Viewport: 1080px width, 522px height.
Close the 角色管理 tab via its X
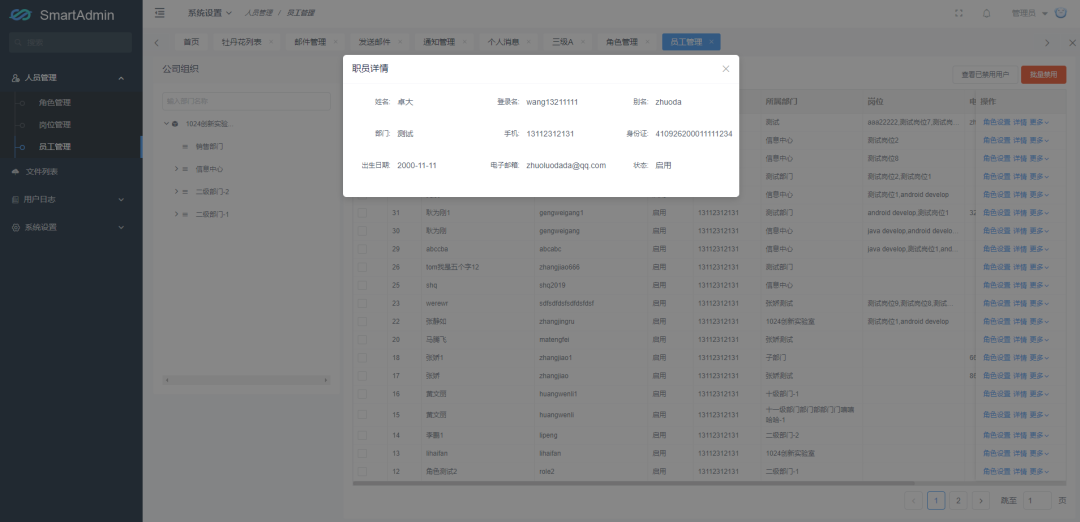click(x=647, y=42)
